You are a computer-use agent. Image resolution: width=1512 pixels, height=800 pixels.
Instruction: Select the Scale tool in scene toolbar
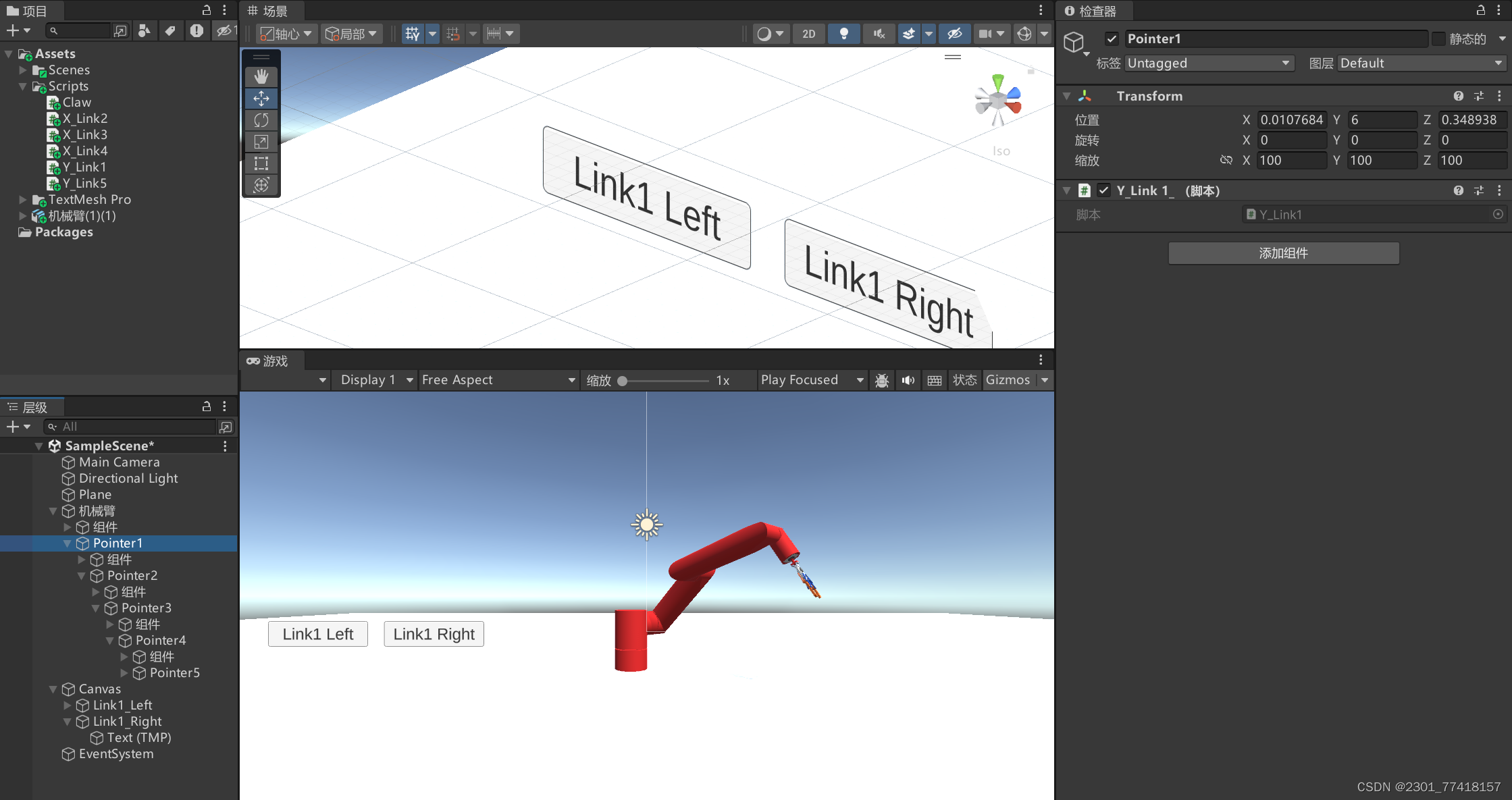pyautogui.click(x=261, y=142)
